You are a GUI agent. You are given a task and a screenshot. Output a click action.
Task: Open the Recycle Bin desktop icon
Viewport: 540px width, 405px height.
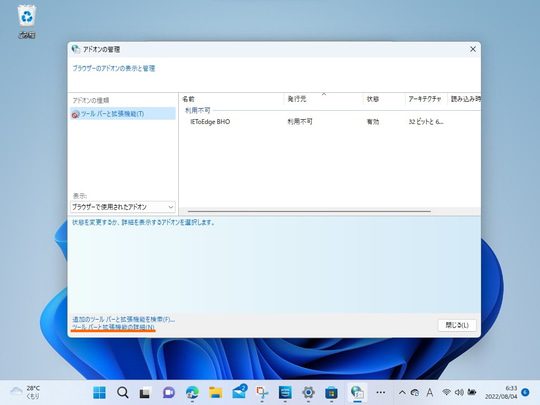(x=27, y=22)
